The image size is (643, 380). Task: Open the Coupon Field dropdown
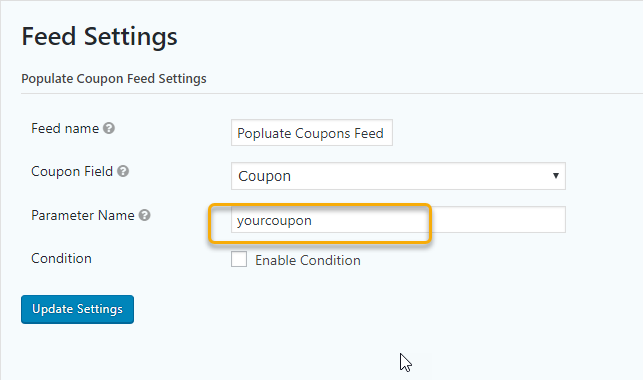398,176
